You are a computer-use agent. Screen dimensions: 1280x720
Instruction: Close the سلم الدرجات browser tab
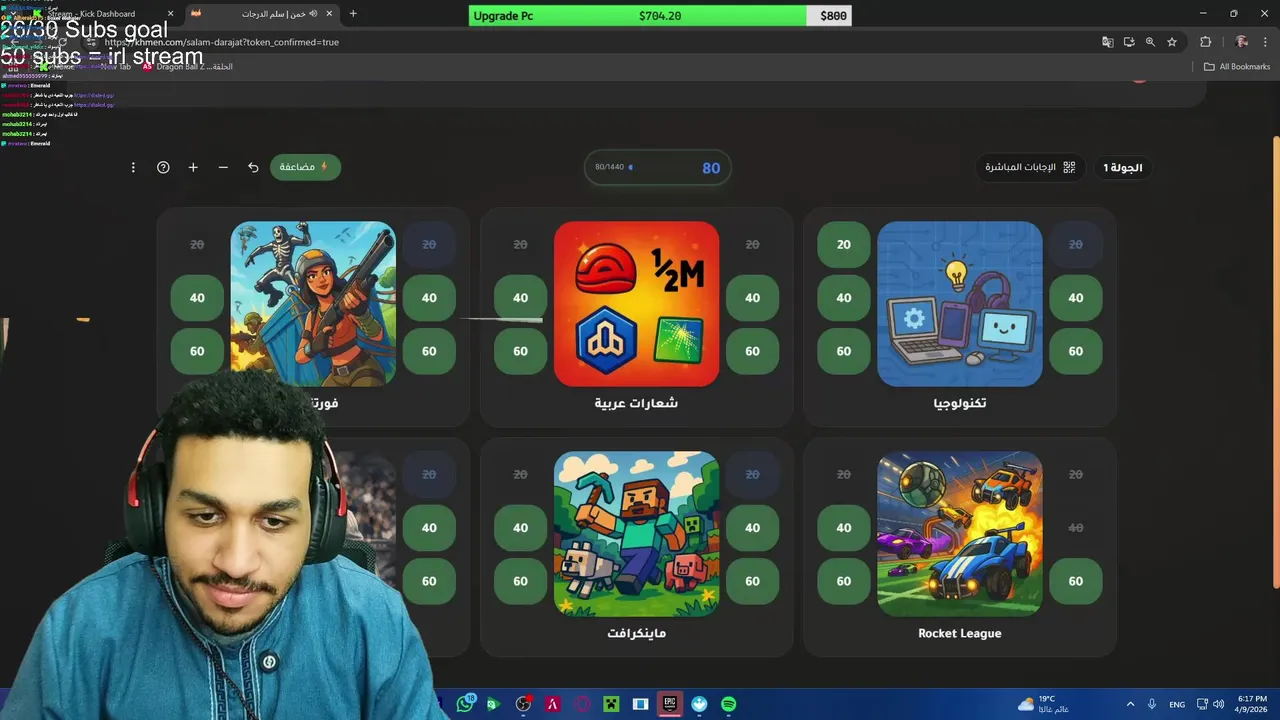pyautogui.click(x=330, y=14)
